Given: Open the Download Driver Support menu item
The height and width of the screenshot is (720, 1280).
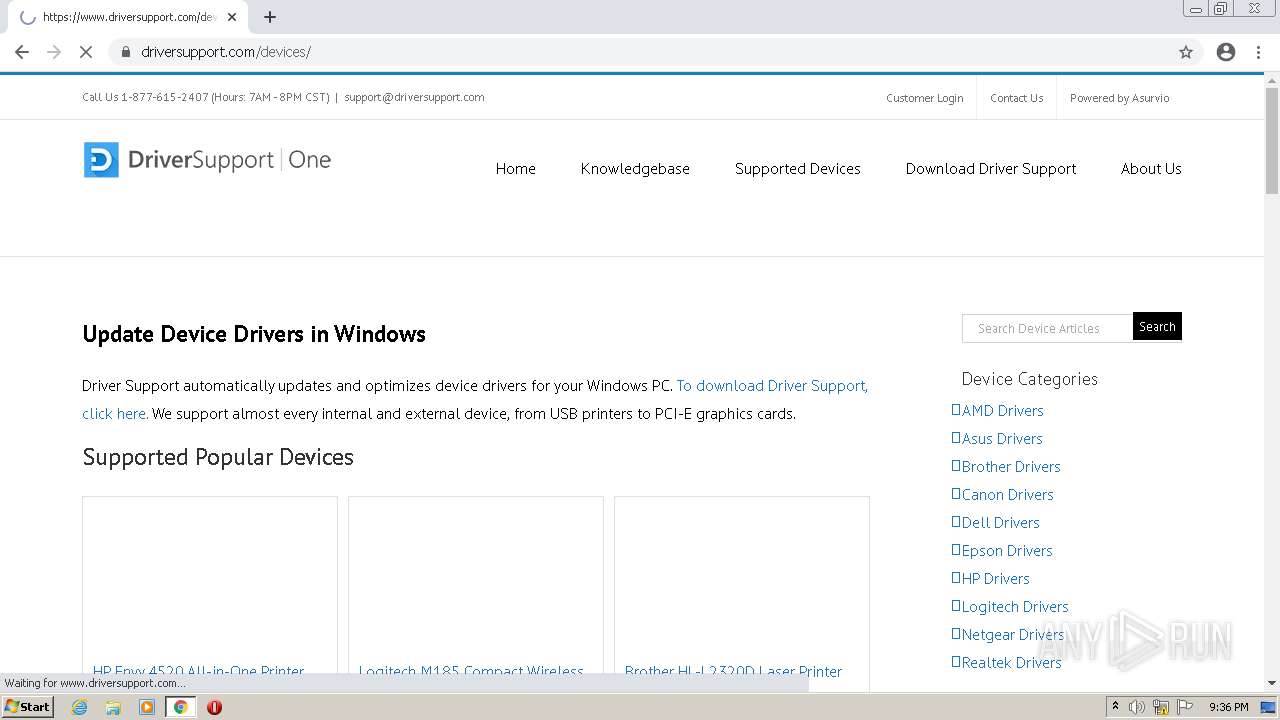Looking at the screenshot, I should click(991, 169).
